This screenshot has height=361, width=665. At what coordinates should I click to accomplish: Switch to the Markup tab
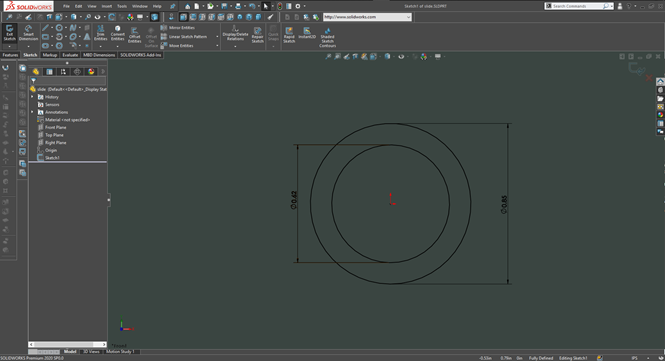[x=50, y=55]
